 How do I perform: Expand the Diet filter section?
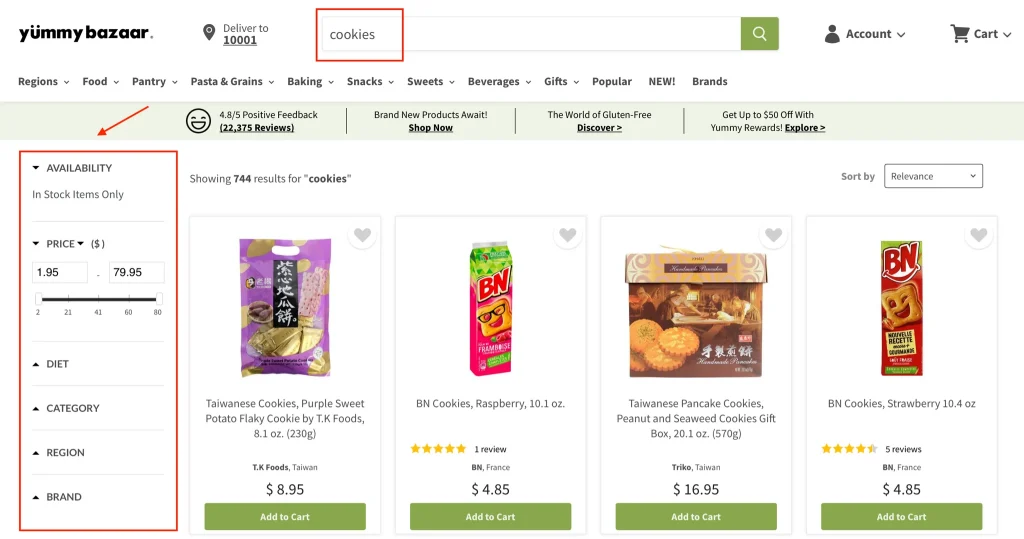[57, 364]
